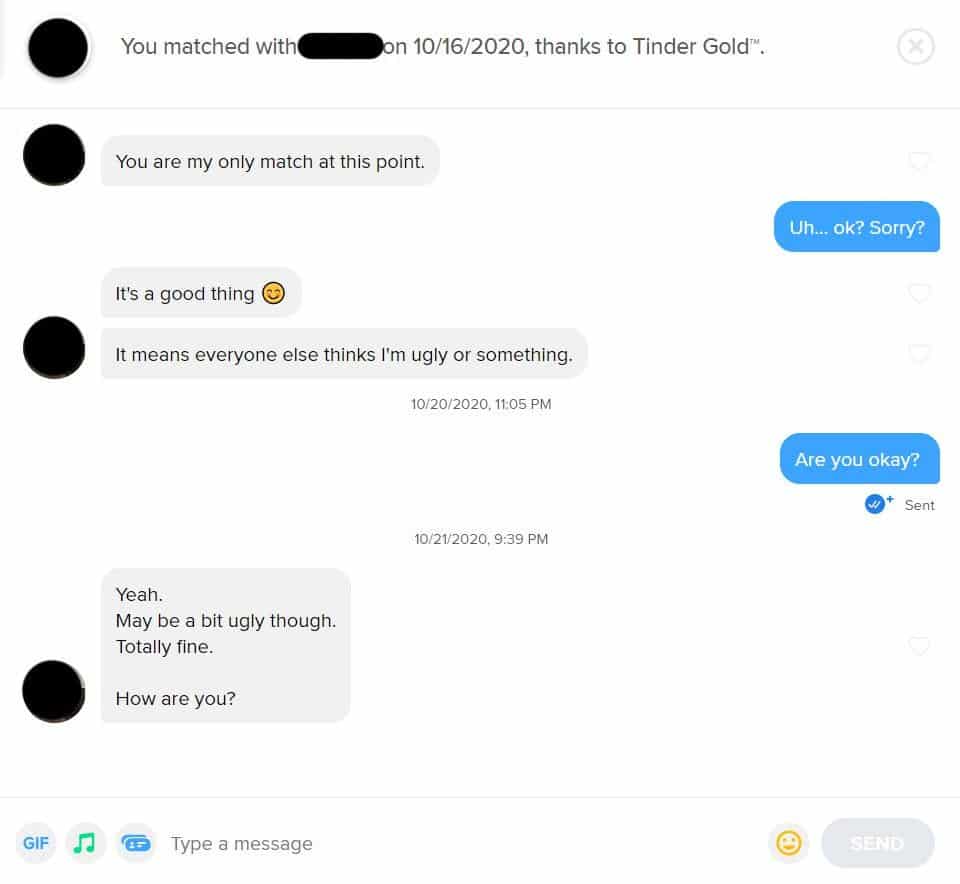Select the 'Are you okay?' sent bubble
Screen dimensions: 960x884
(860, 459)
